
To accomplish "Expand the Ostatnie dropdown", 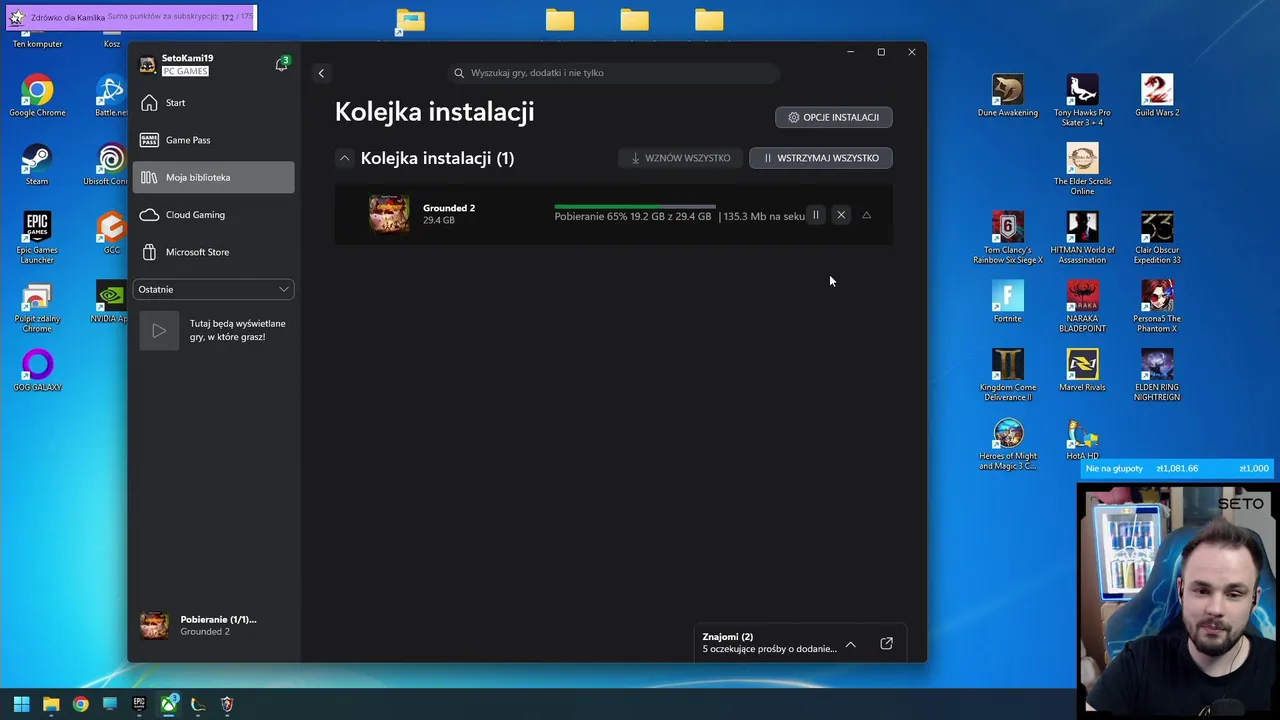I will coord(213,289).
